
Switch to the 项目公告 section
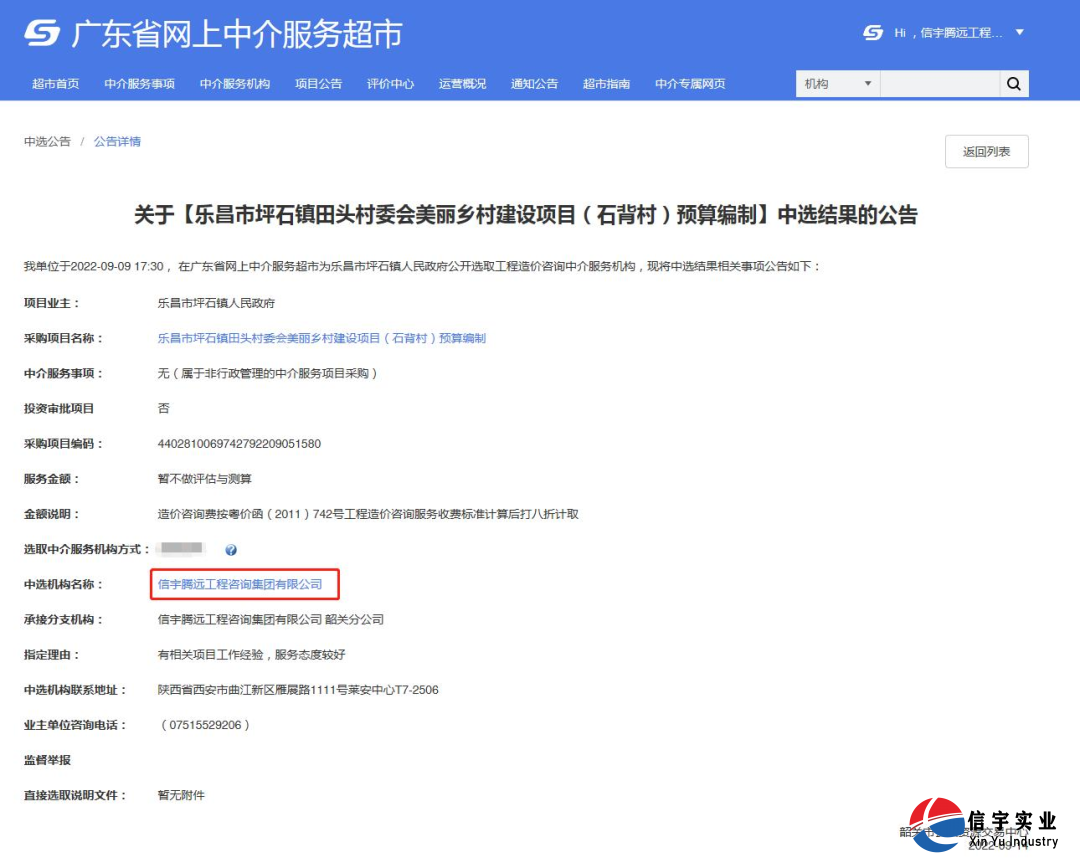point(318,84)
